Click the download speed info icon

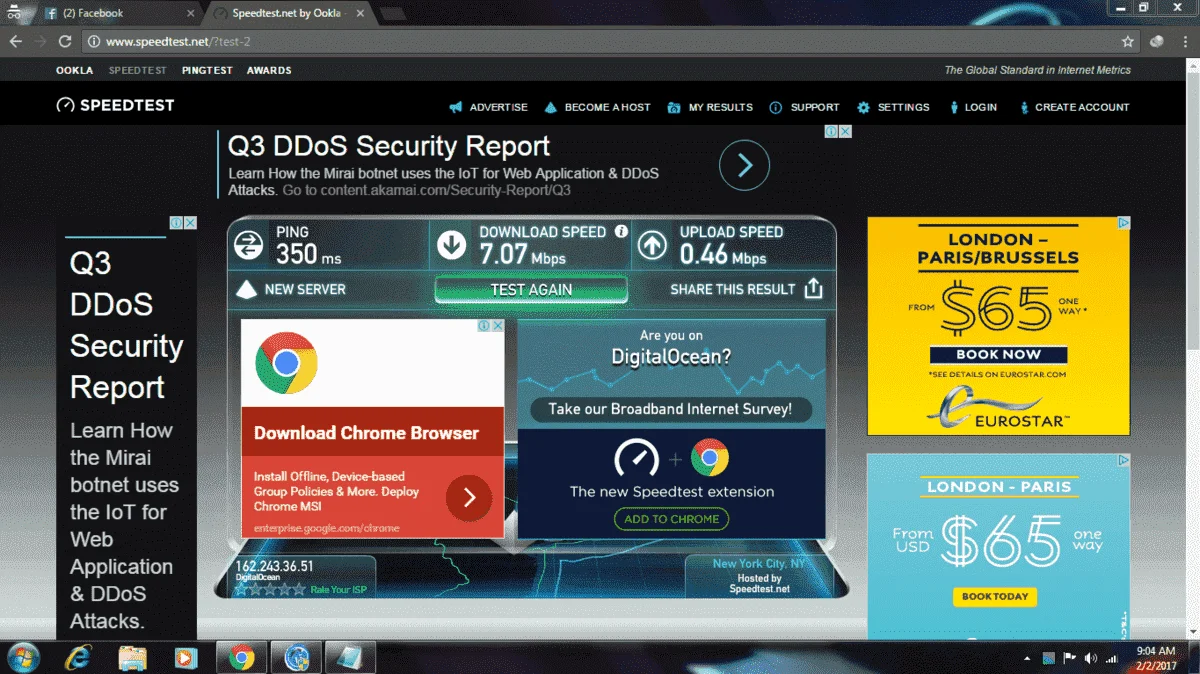pyautogui.click(x=621, y=231)
